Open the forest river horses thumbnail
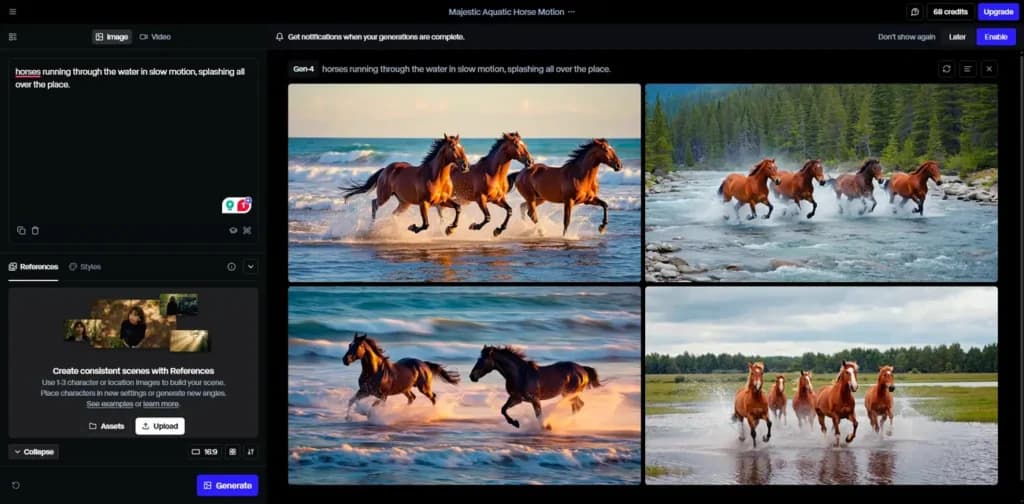This screenshot has height=504, width=1024. [822, 183]
